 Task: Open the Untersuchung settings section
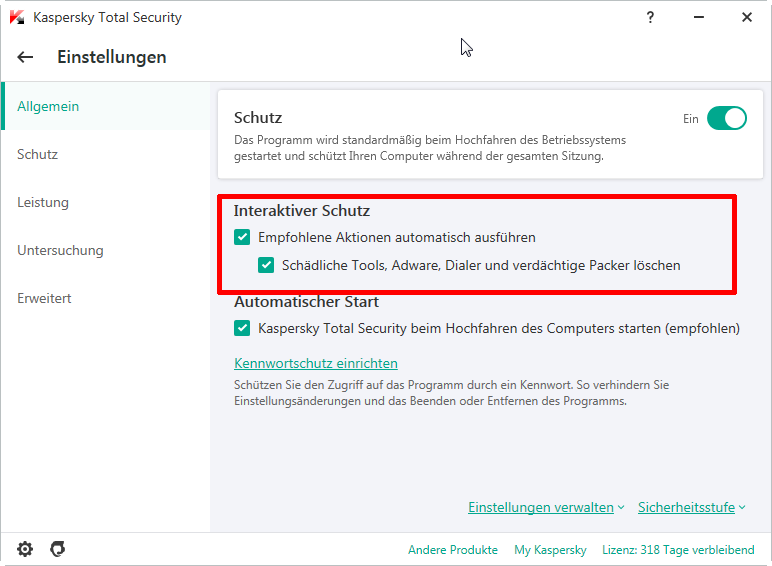(x=106, y=251)
